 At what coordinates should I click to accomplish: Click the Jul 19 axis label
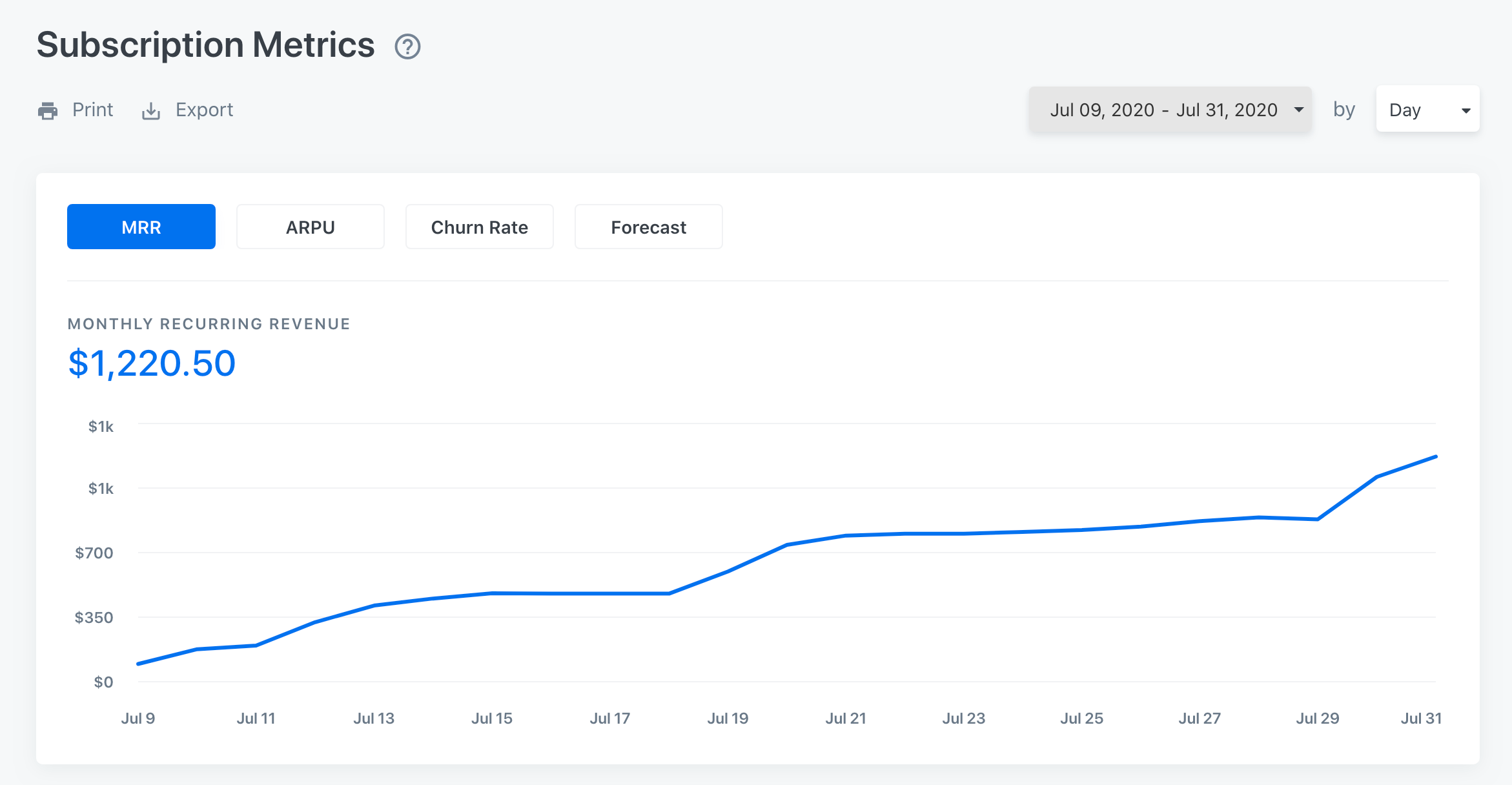tap(728, 719)
